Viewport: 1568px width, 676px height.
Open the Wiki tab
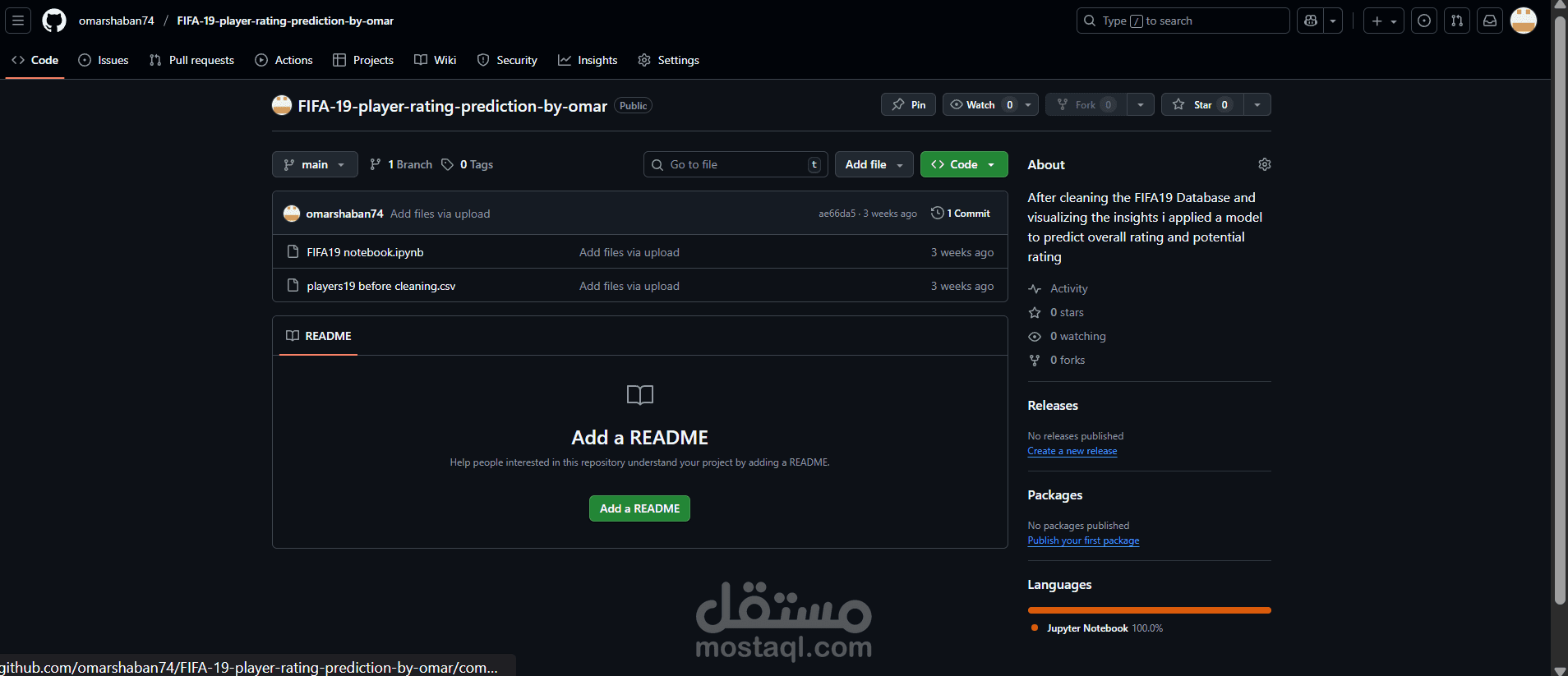(436, 60)
